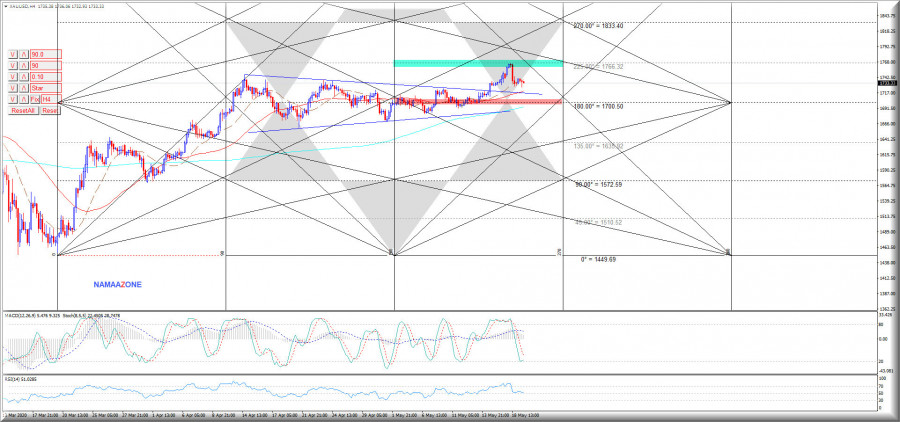Toggle the Fix button
The image size is (900, 422).
click(35, 99)
